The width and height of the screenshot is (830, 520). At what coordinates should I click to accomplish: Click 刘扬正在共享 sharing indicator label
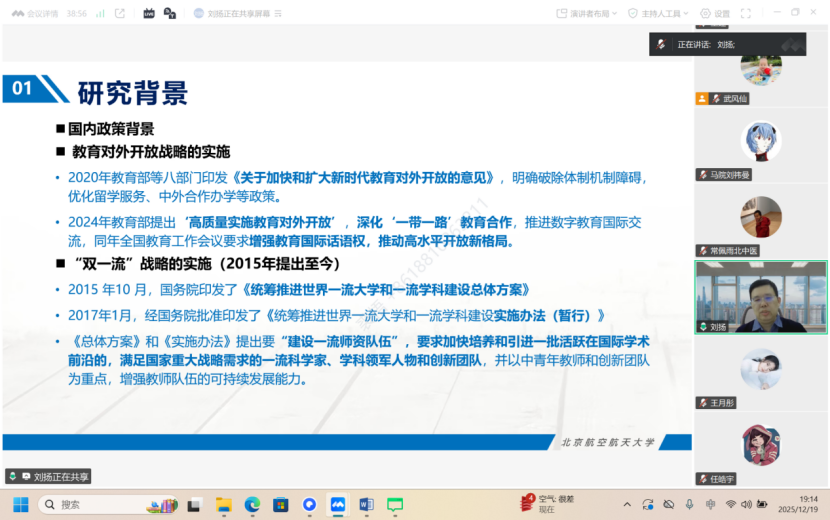[48, 477]
